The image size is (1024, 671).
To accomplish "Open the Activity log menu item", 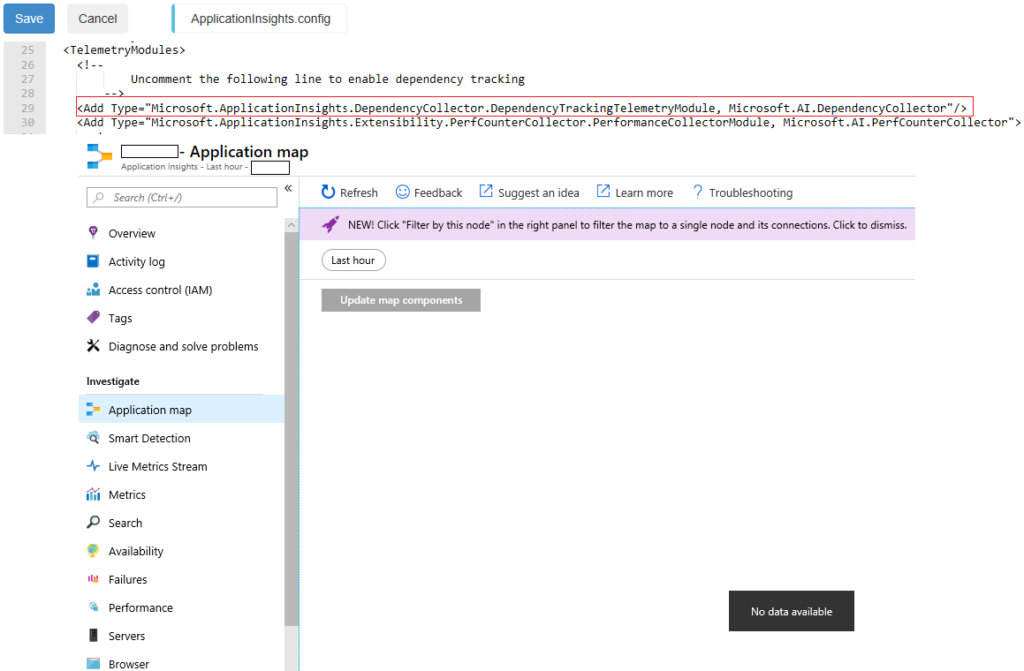I will tap(136, 261).
